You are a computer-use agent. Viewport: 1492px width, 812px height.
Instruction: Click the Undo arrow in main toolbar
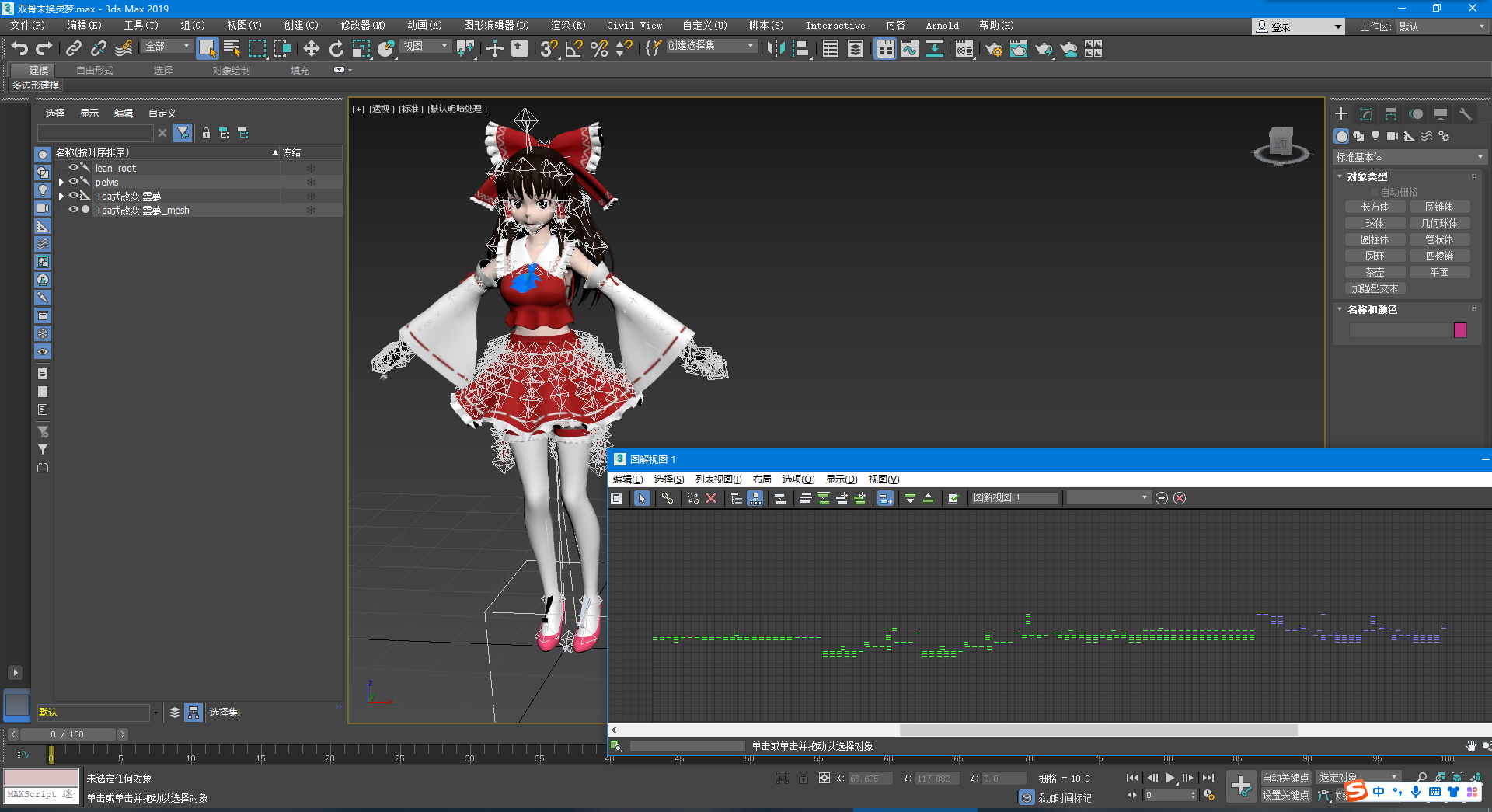(19, 49)
